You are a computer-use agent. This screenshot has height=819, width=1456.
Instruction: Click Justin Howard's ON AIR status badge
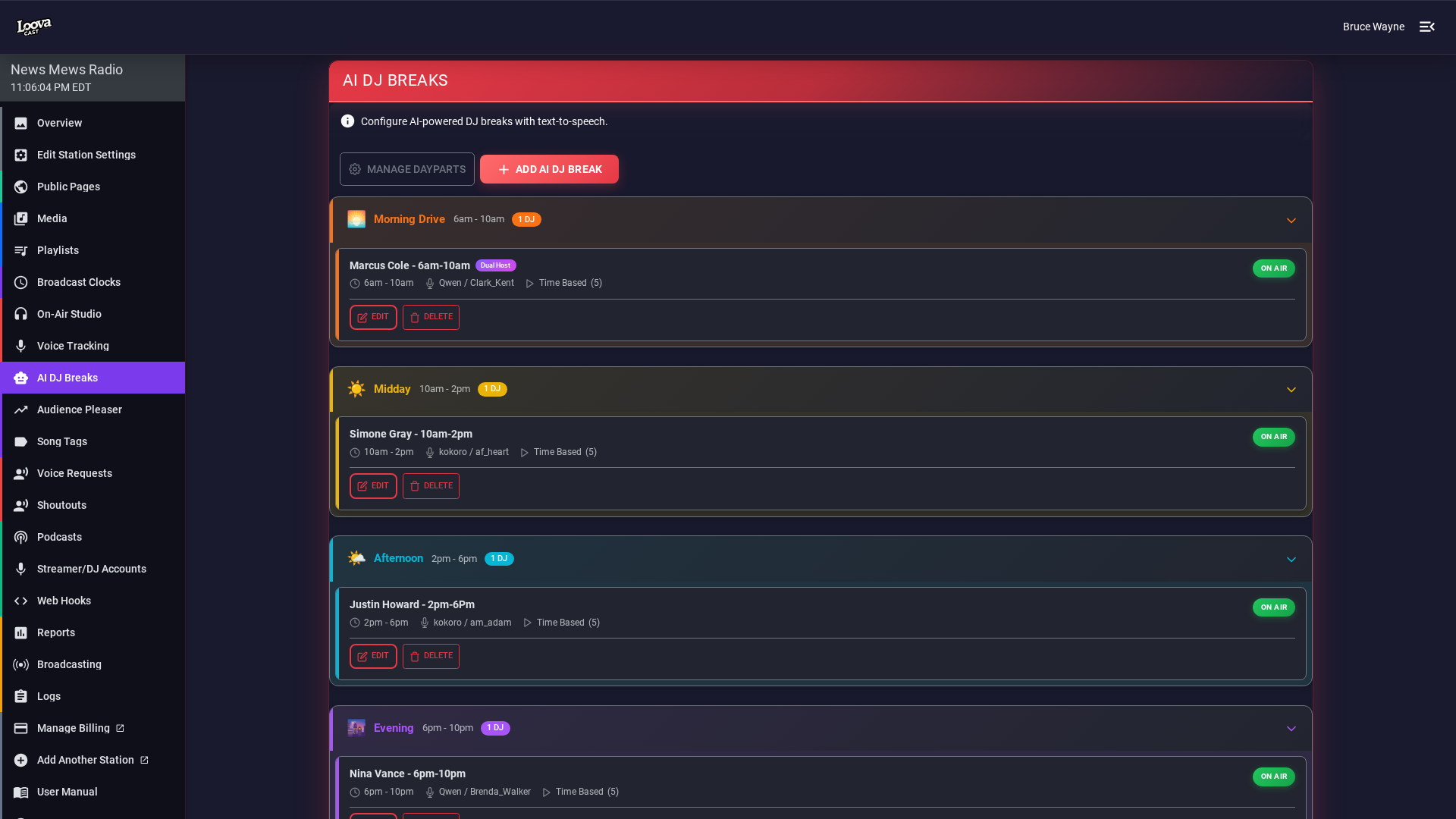[x=1273, y=607]
